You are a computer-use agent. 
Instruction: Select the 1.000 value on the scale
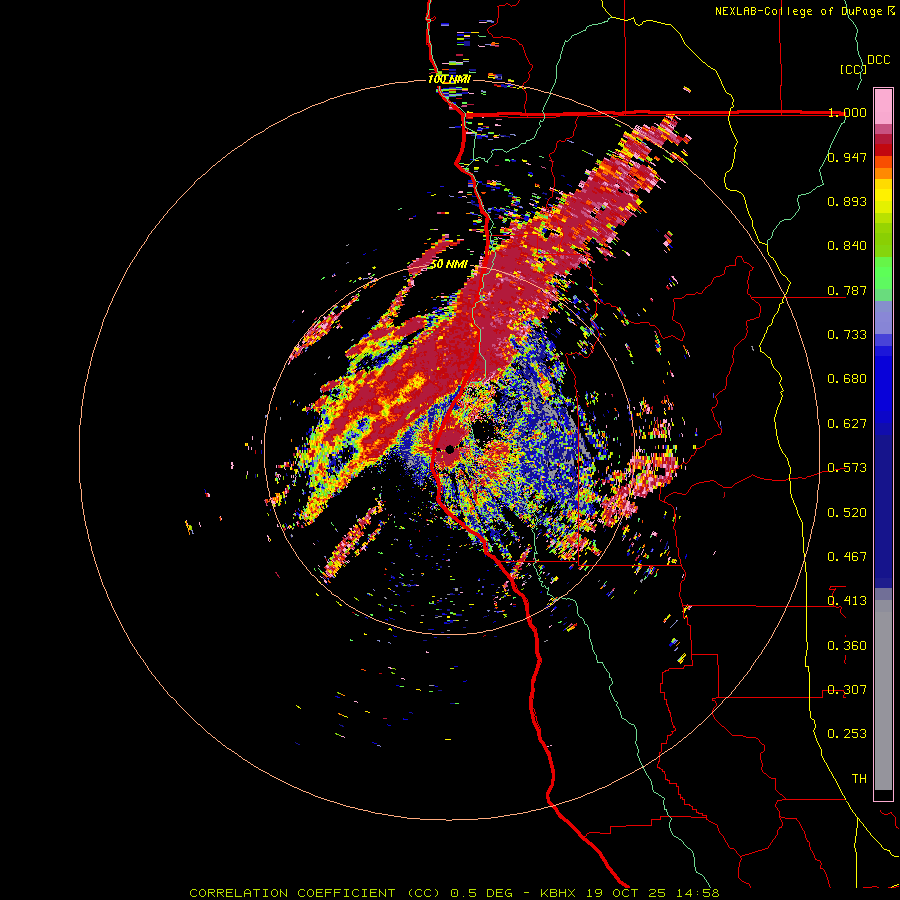click(x=847, y=112)
